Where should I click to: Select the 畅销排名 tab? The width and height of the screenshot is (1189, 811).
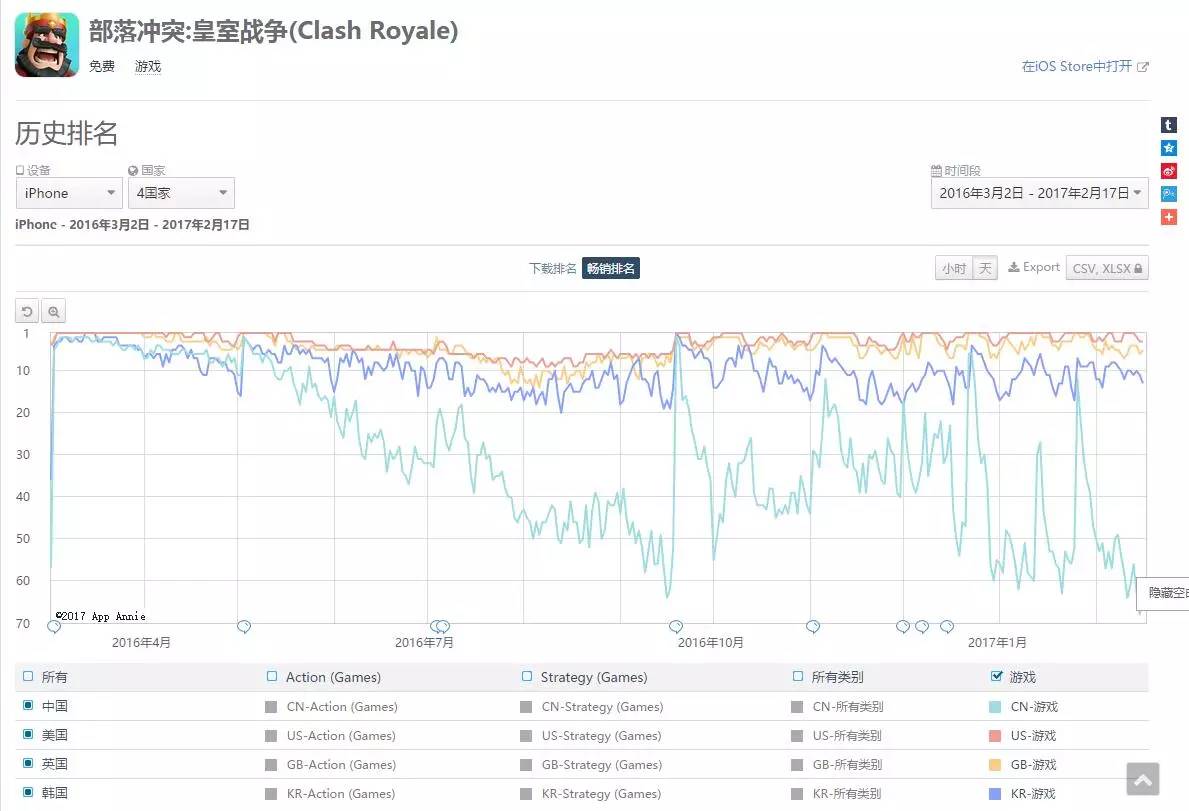(611, 268)
